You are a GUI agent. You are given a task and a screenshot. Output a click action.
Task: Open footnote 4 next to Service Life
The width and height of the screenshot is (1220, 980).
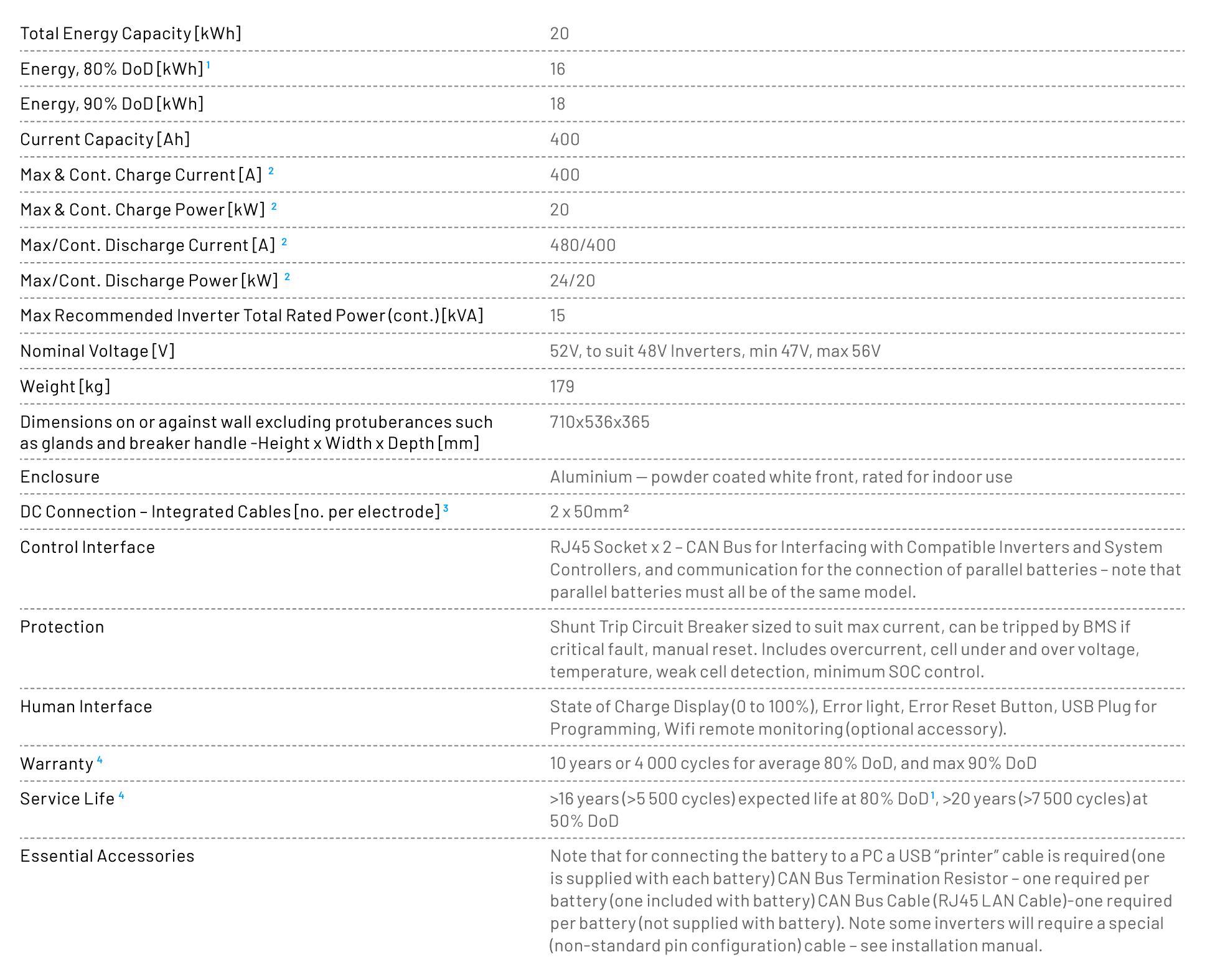121,795
